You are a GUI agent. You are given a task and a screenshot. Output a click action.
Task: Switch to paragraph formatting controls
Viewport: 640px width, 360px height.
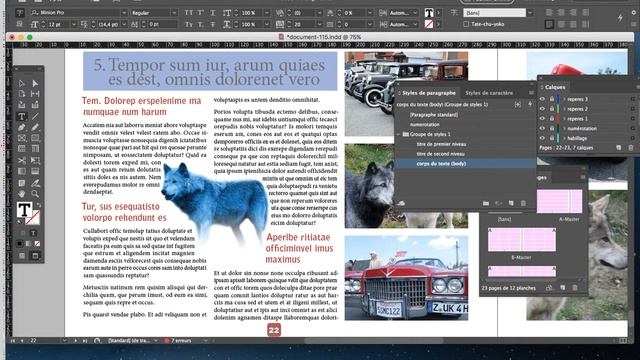[20, 24]
